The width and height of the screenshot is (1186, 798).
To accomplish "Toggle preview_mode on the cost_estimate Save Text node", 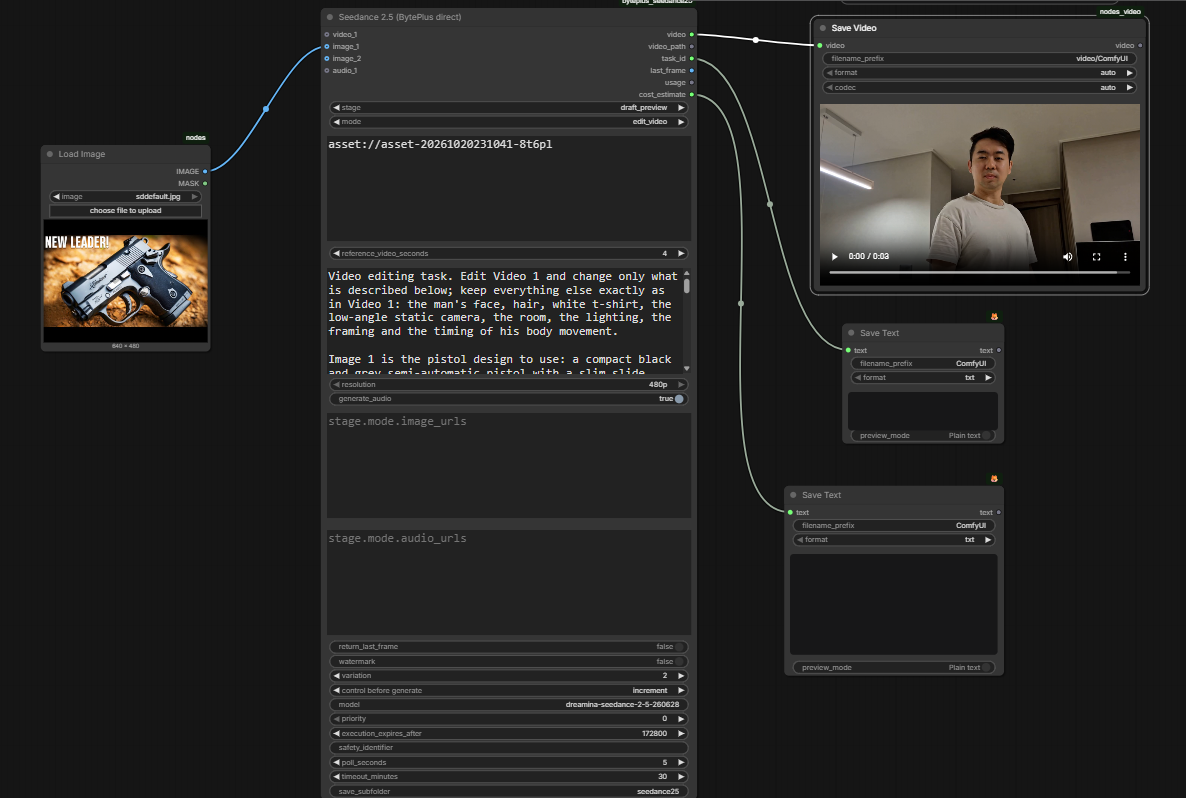I will [987, 667].
